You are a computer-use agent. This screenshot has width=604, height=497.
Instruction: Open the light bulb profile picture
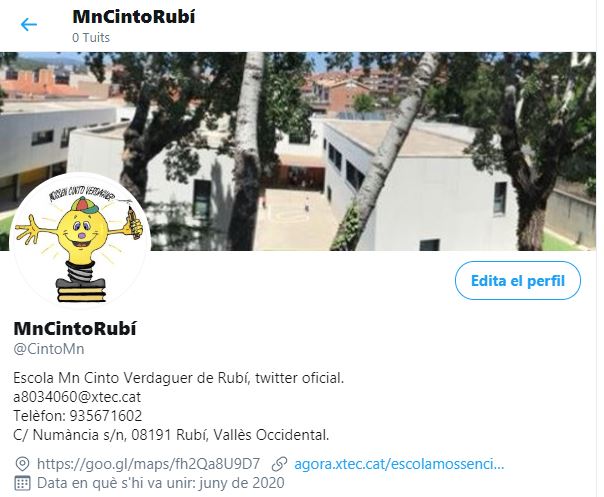click(x=80, y=241)
